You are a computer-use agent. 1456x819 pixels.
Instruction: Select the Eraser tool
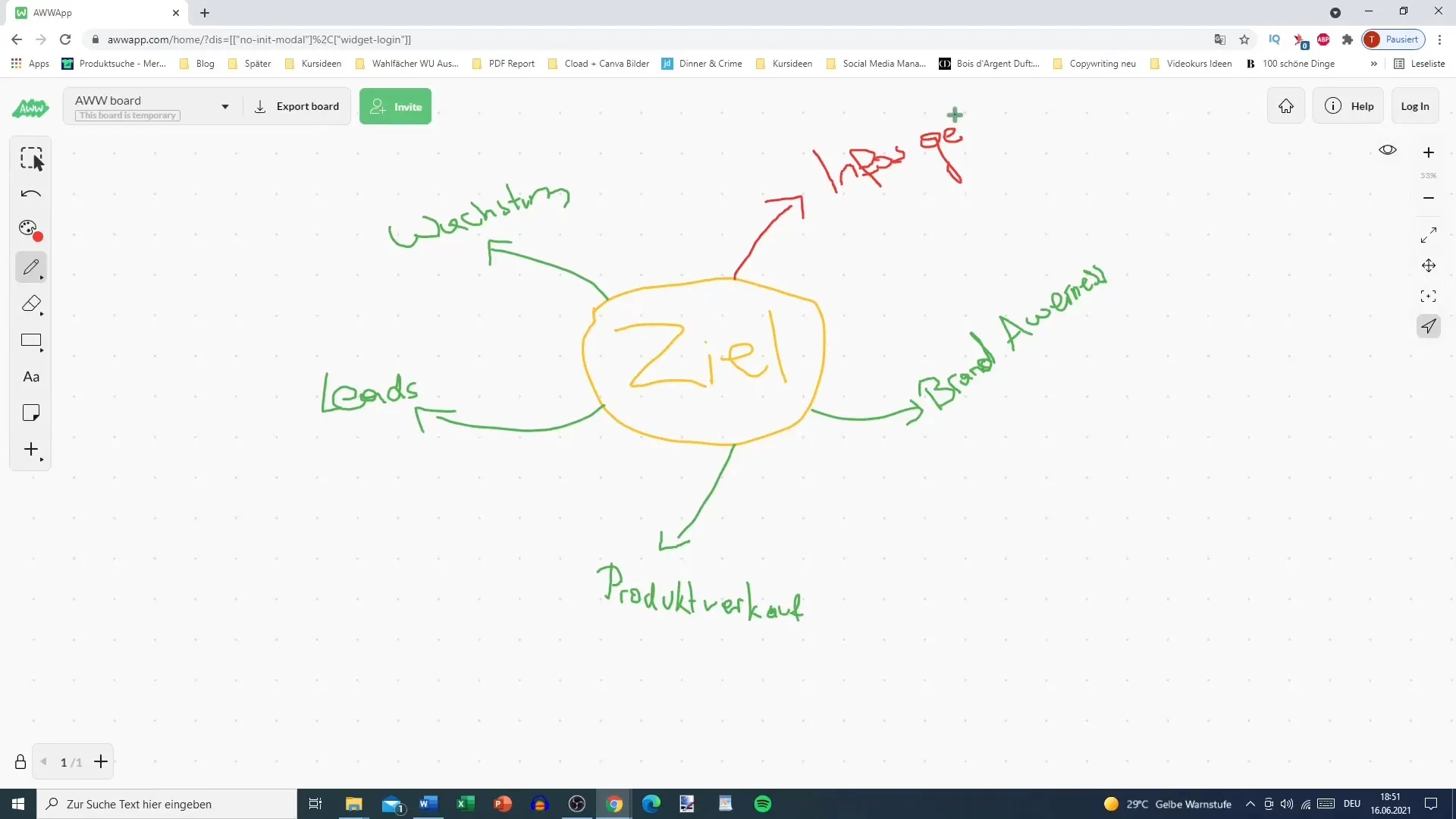point(31,304)
